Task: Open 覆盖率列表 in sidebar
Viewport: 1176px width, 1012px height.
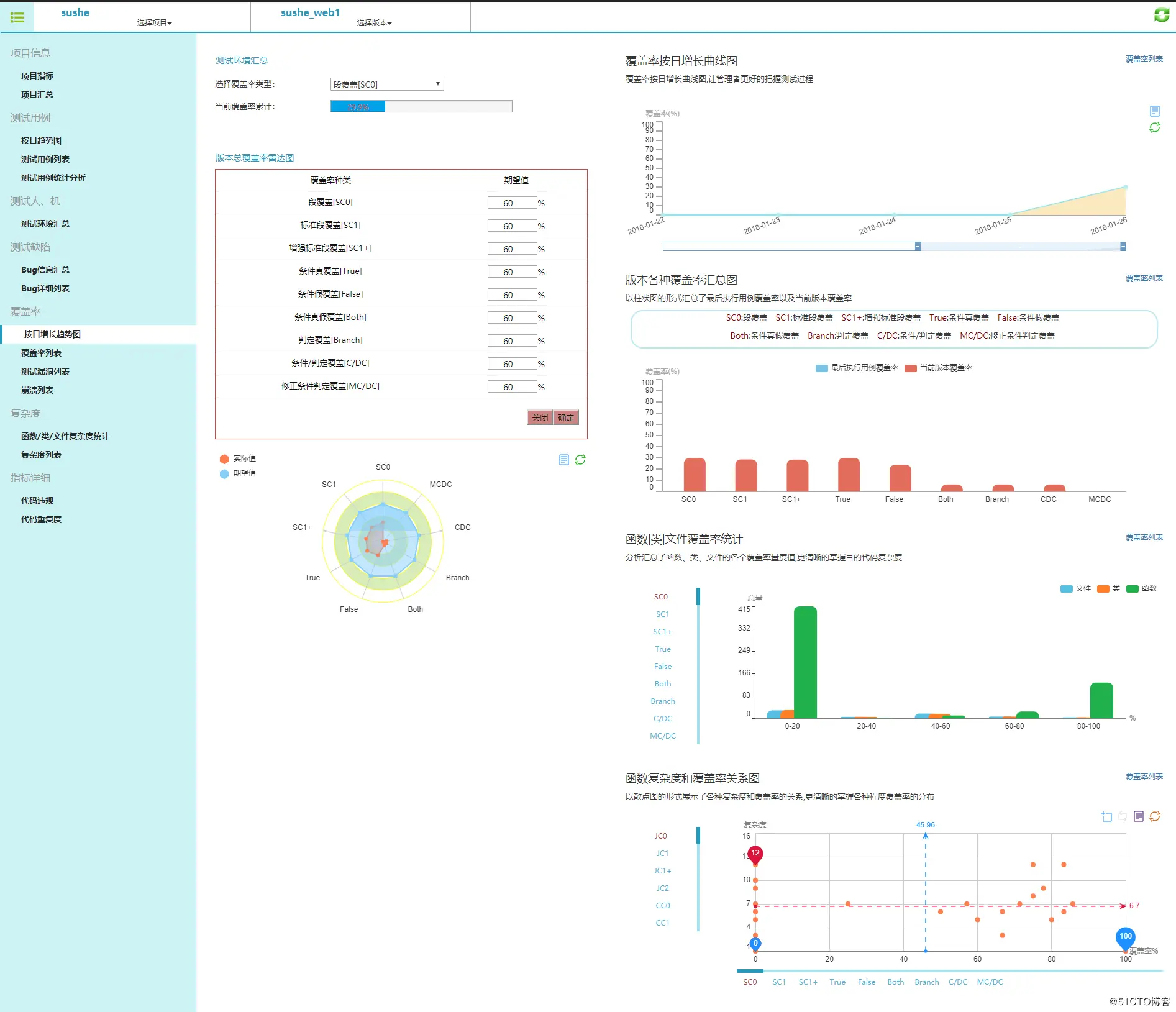Action: point(41,353)
